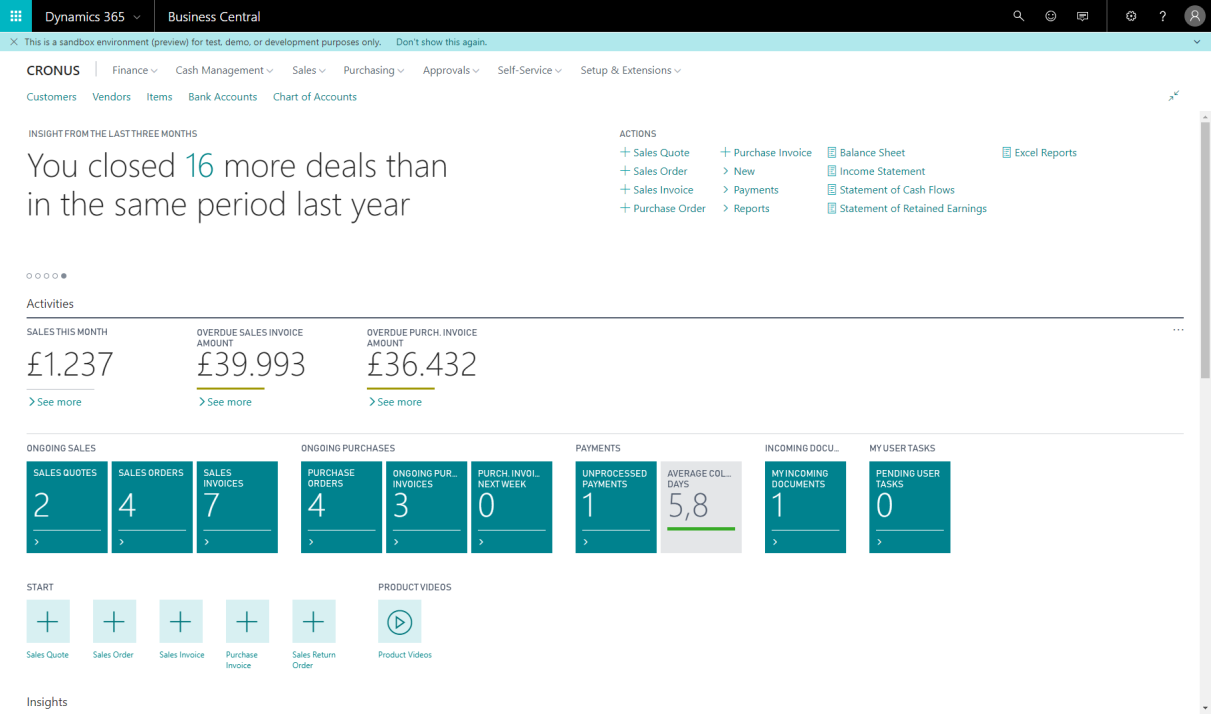Open the Chart of Accounts link
The image size is (1211, 714).
pos(315,97)
